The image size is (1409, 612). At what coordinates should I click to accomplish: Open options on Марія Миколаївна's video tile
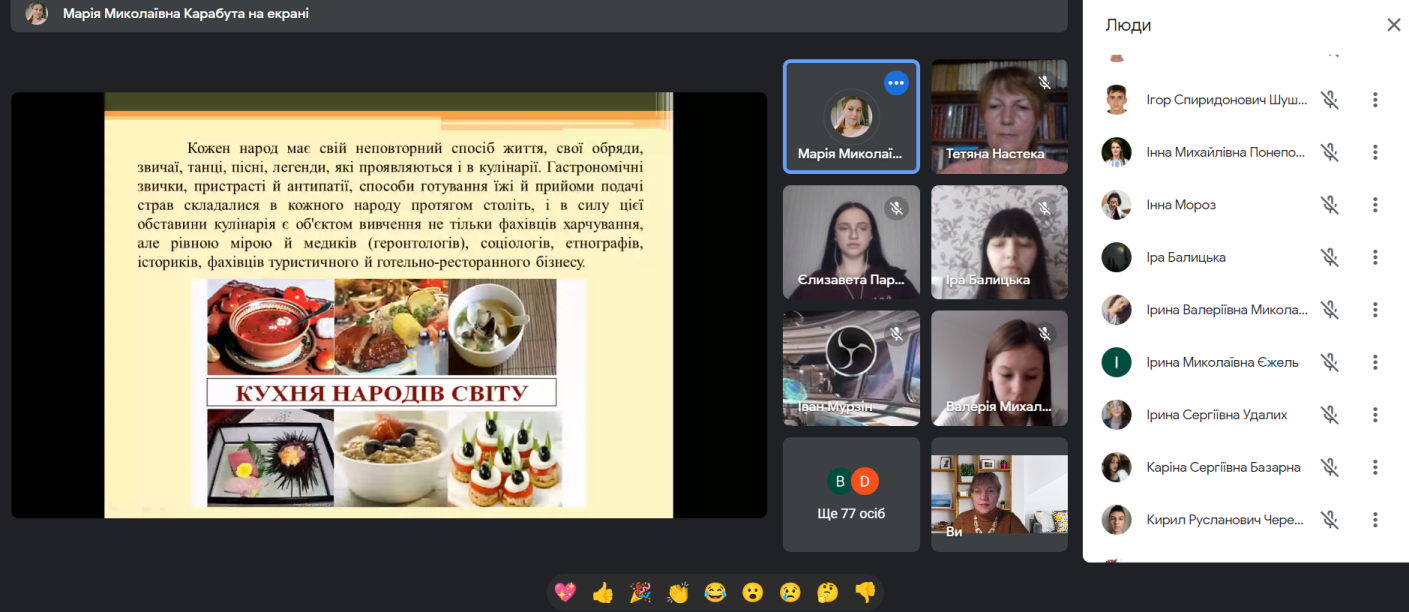click(x=896, y=82)
